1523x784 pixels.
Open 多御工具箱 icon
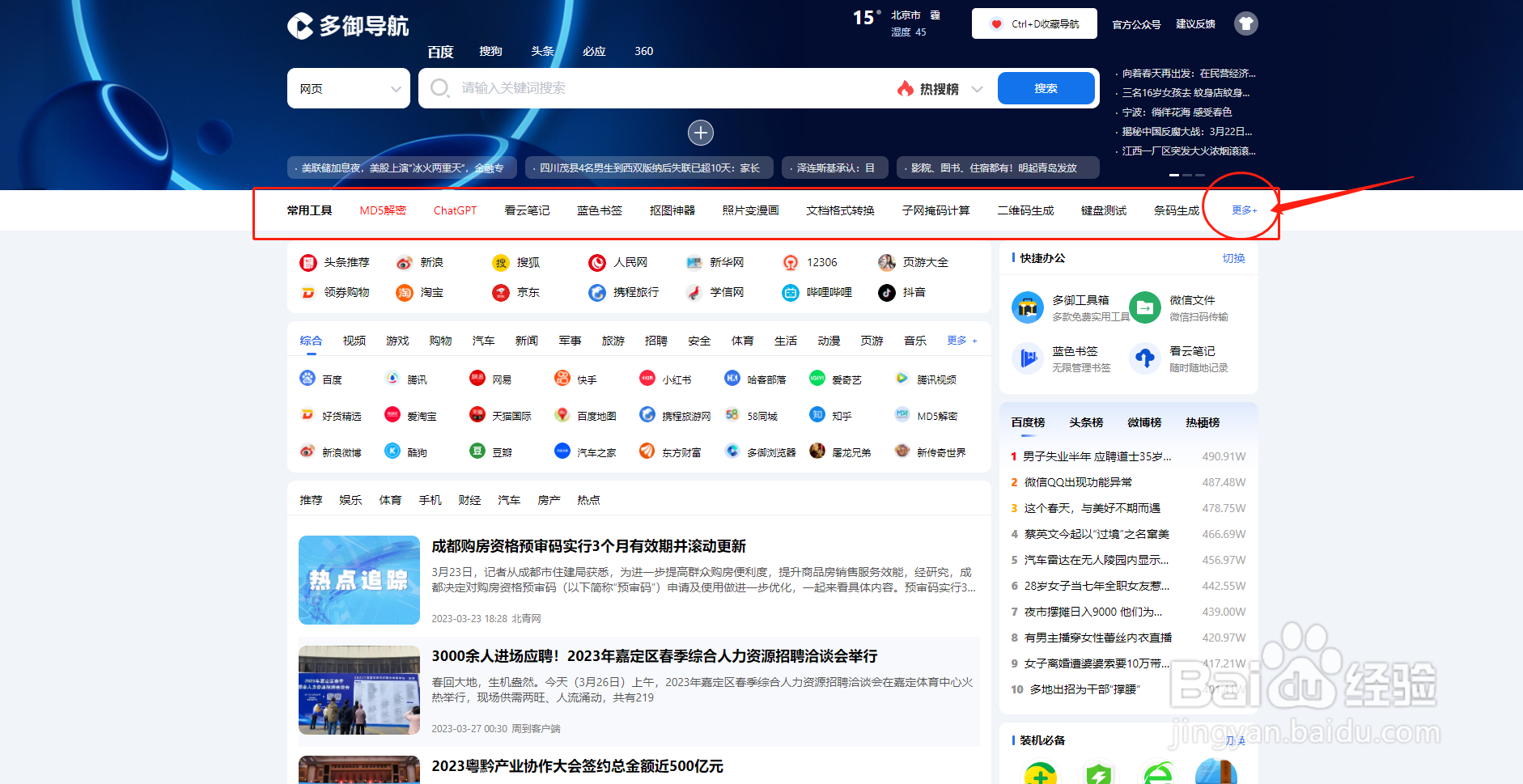tap(1028, 307)
